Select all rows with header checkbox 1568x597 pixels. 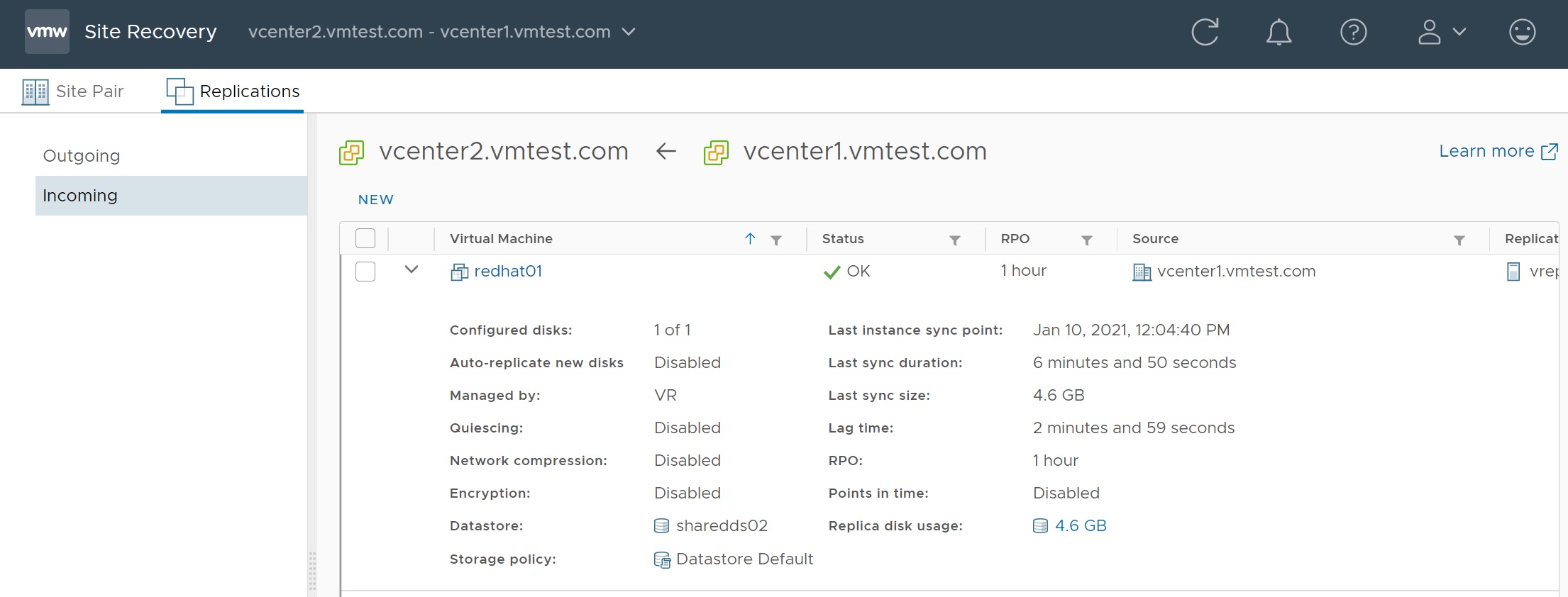[365, 238]
